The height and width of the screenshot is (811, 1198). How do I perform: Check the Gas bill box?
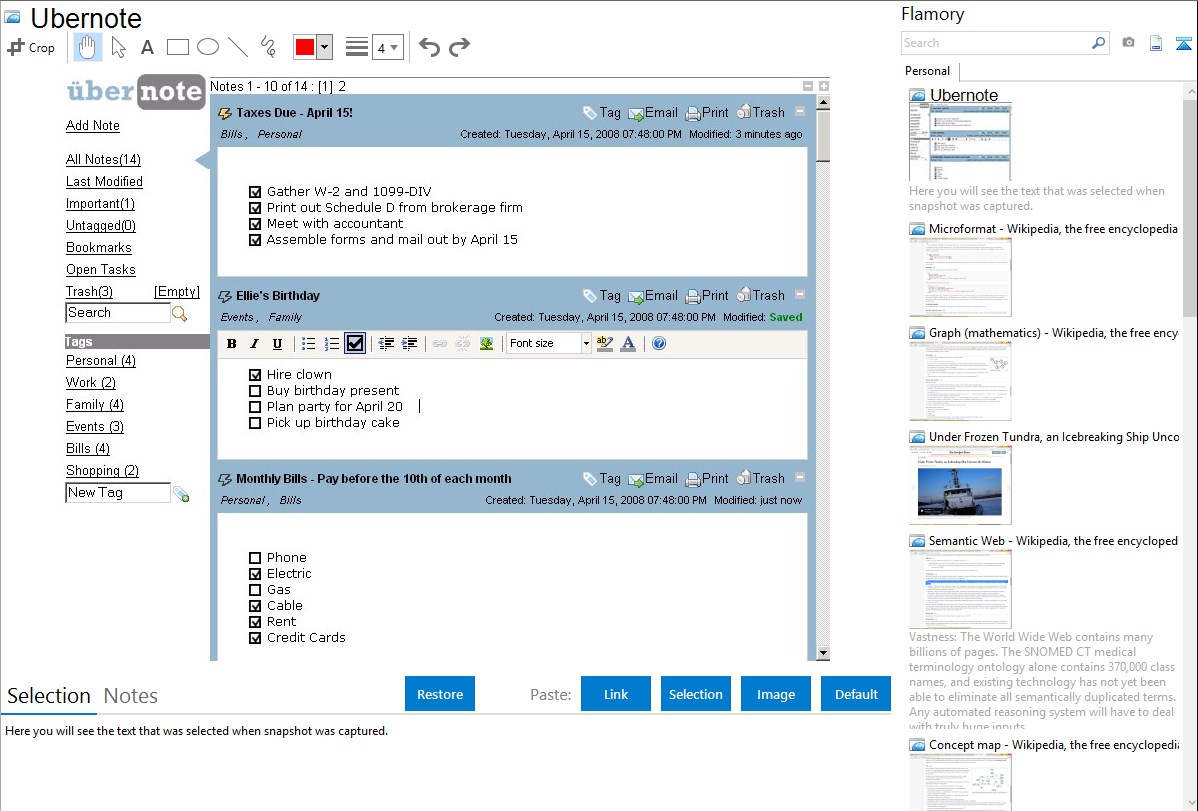pyautogui.click(x=255, y=590)
